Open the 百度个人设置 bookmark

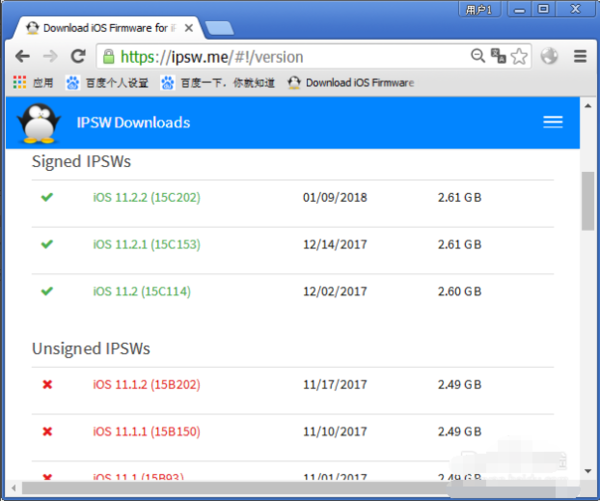point(107,83)
